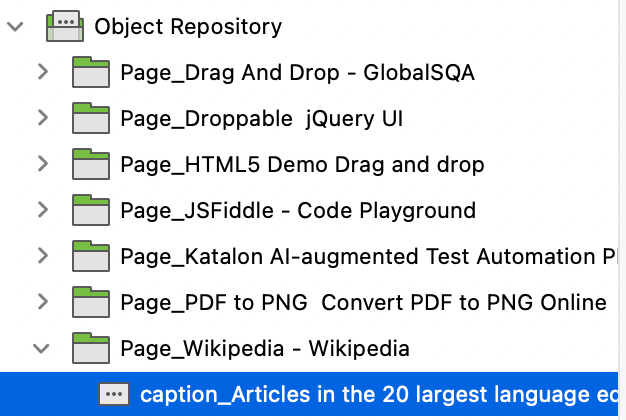The height and width of the screenshot is (420, 626).
Task: Select the Object Repository label
Action: coord(188,27)
